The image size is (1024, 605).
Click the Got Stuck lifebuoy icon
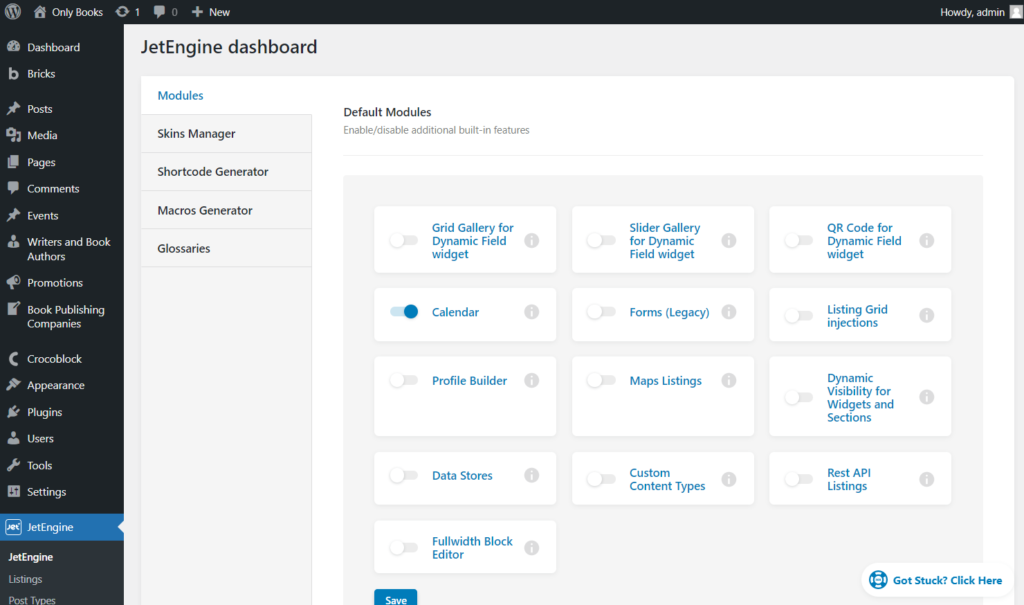point(878,580)
